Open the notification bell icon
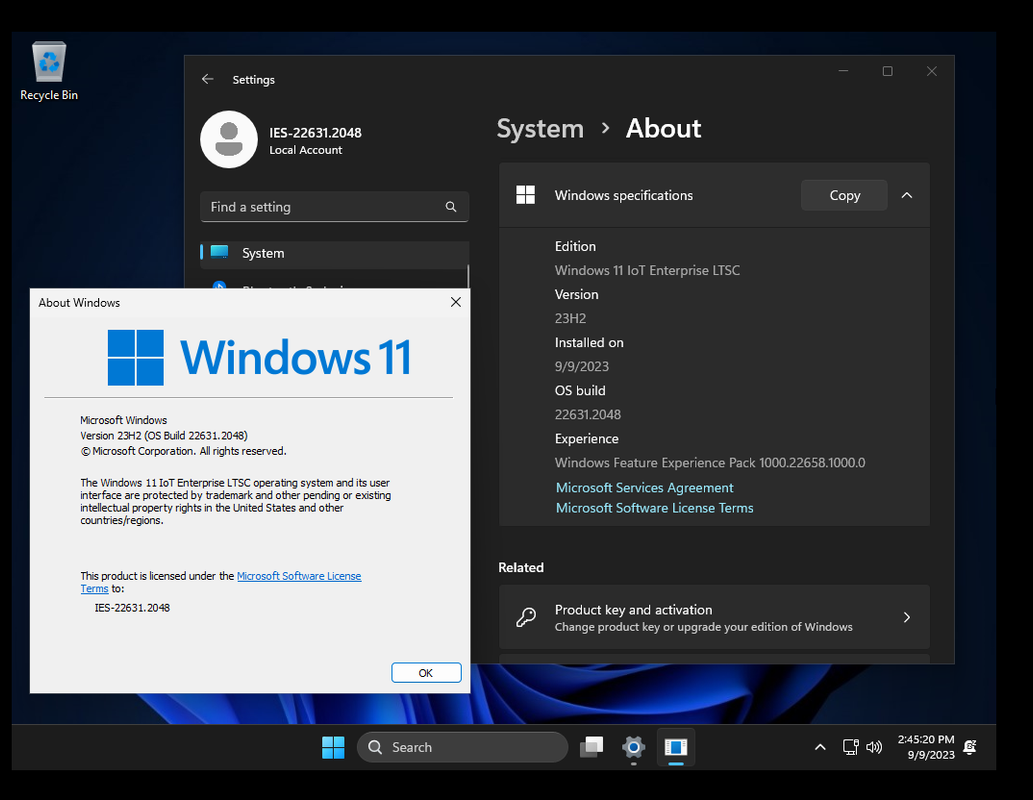The width and height of the screenshot is (1033, 800). point(970,747)
